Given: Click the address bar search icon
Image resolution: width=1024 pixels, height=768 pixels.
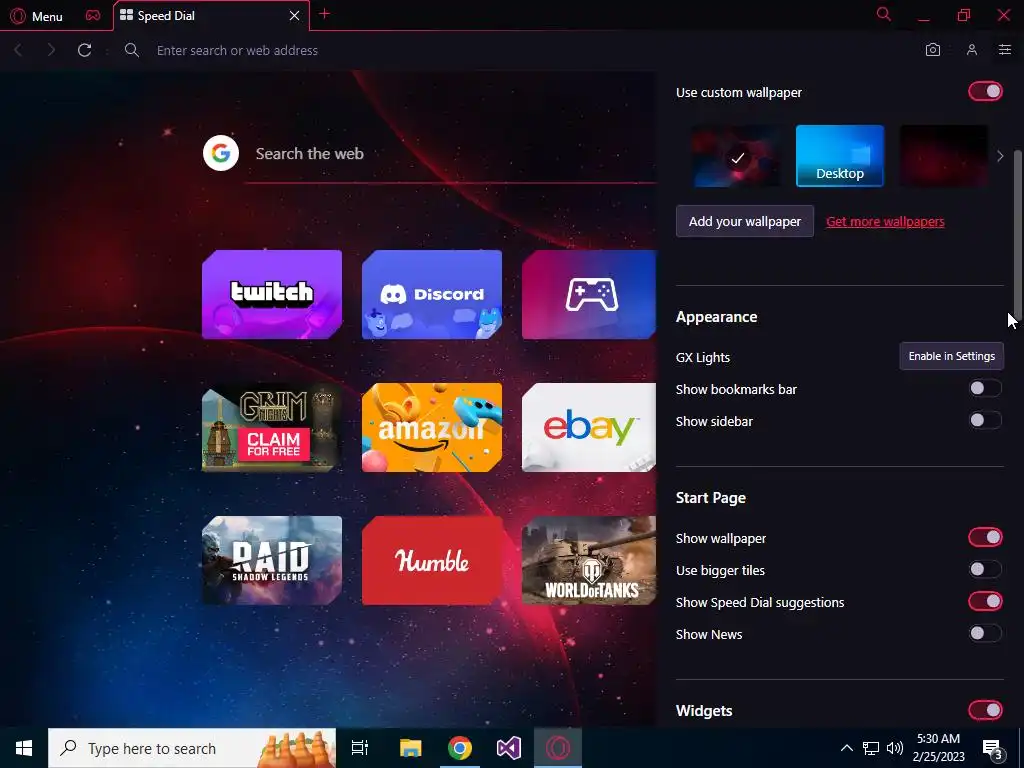Looking at the screenshot, I should pos(131,50).
